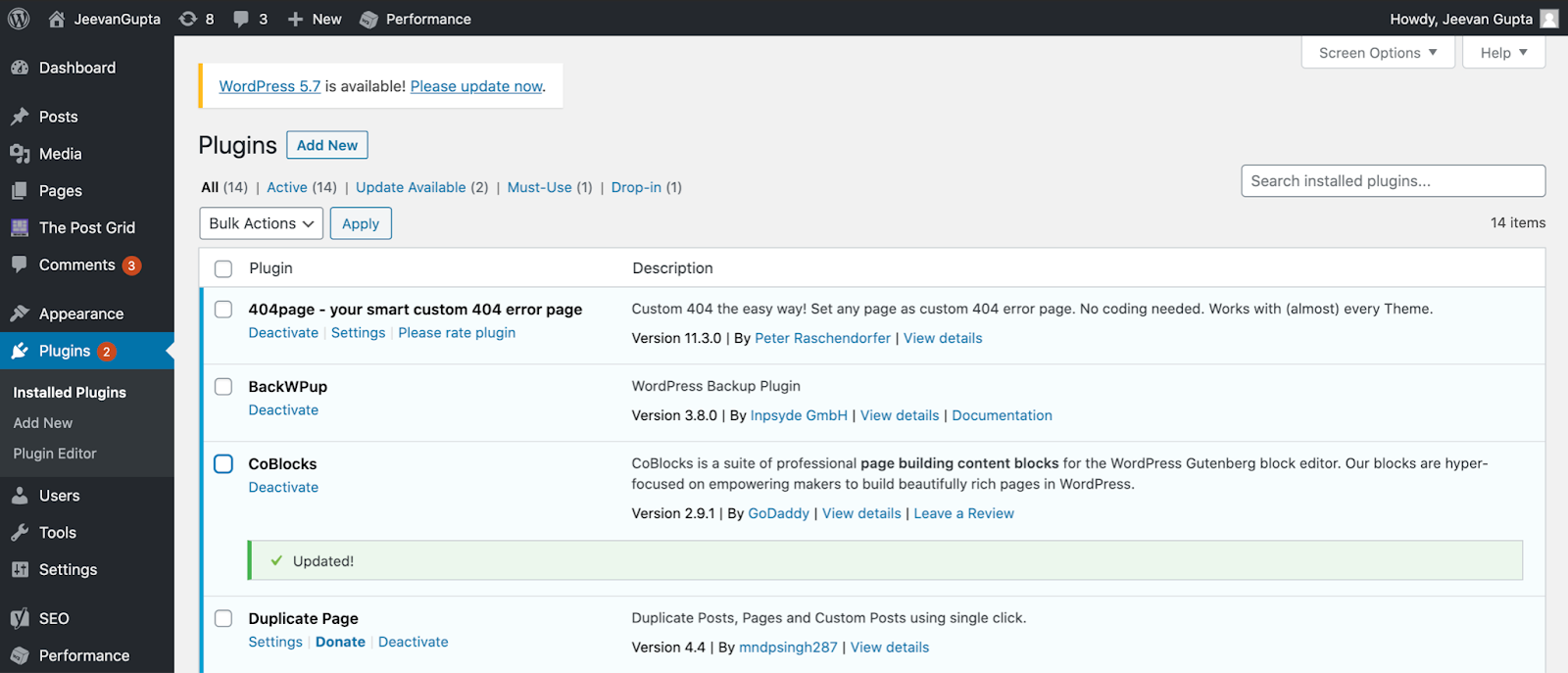
Task: Click the user avatar in admin bar
Action: coord(1549,19)
